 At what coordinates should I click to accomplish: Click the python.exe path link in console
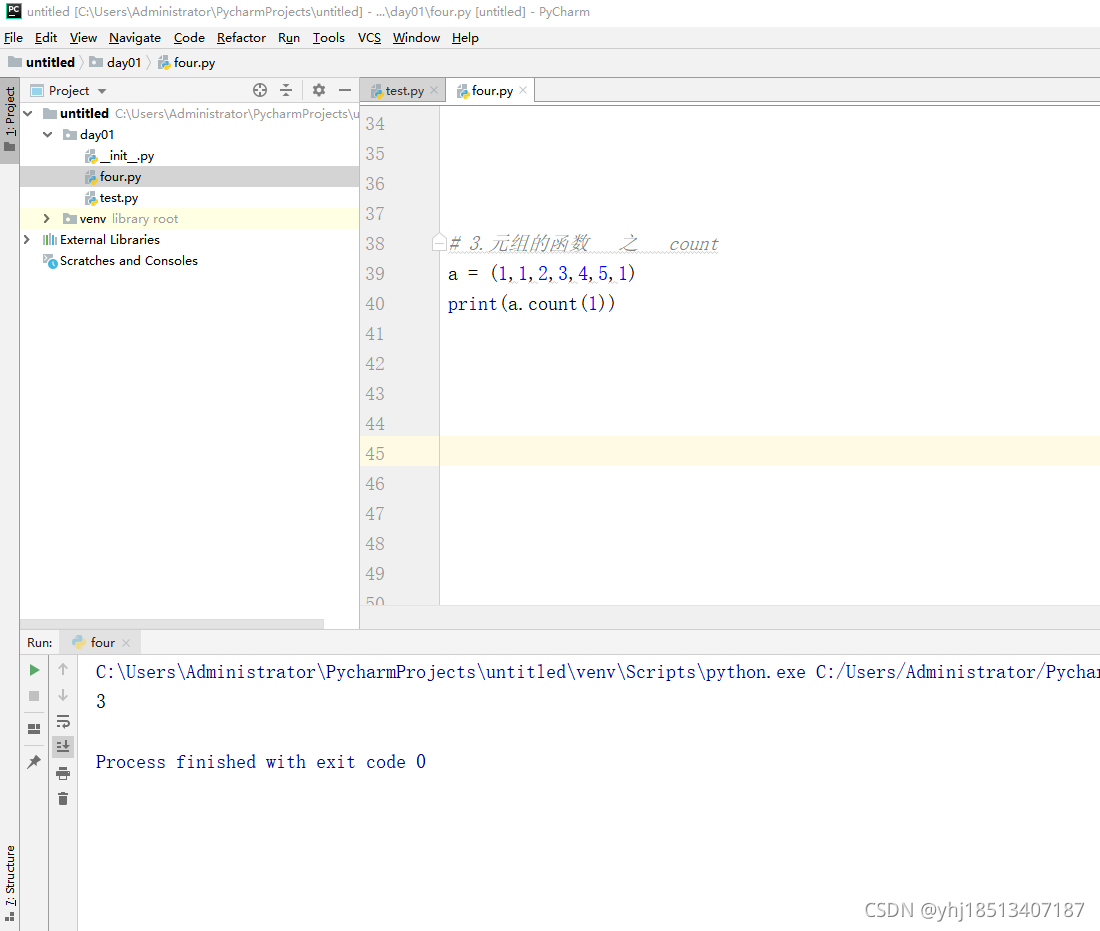point(450,672)
